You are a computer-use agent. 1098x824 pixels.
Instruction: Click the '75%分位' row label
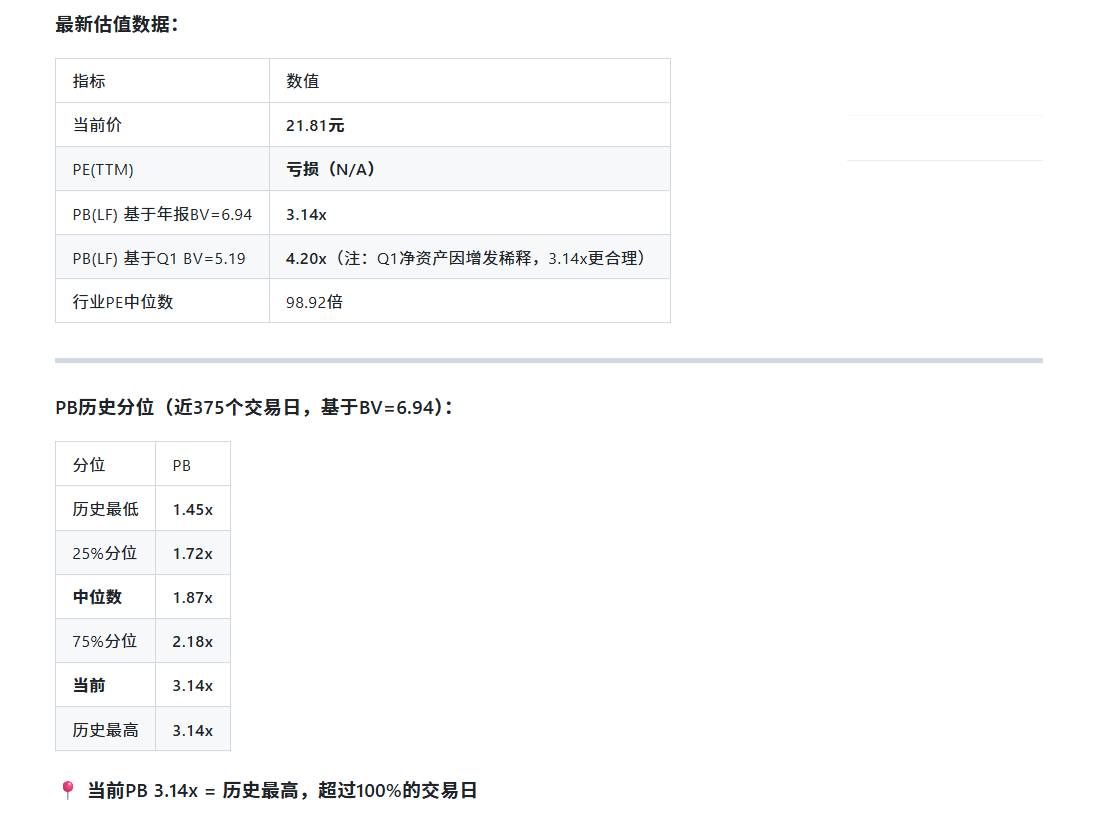click(x=105, y=641)
